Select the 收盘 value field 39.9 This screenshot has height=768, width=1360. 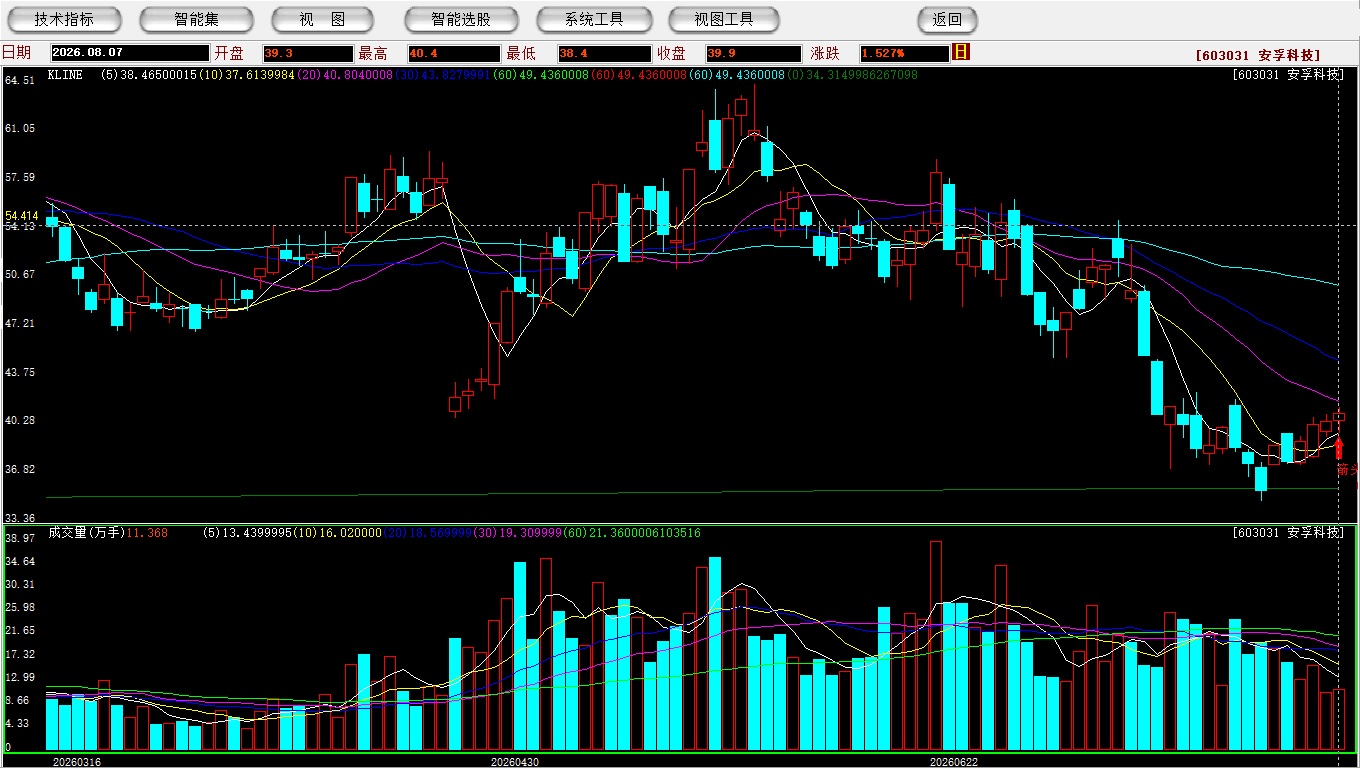click(754, 54)
